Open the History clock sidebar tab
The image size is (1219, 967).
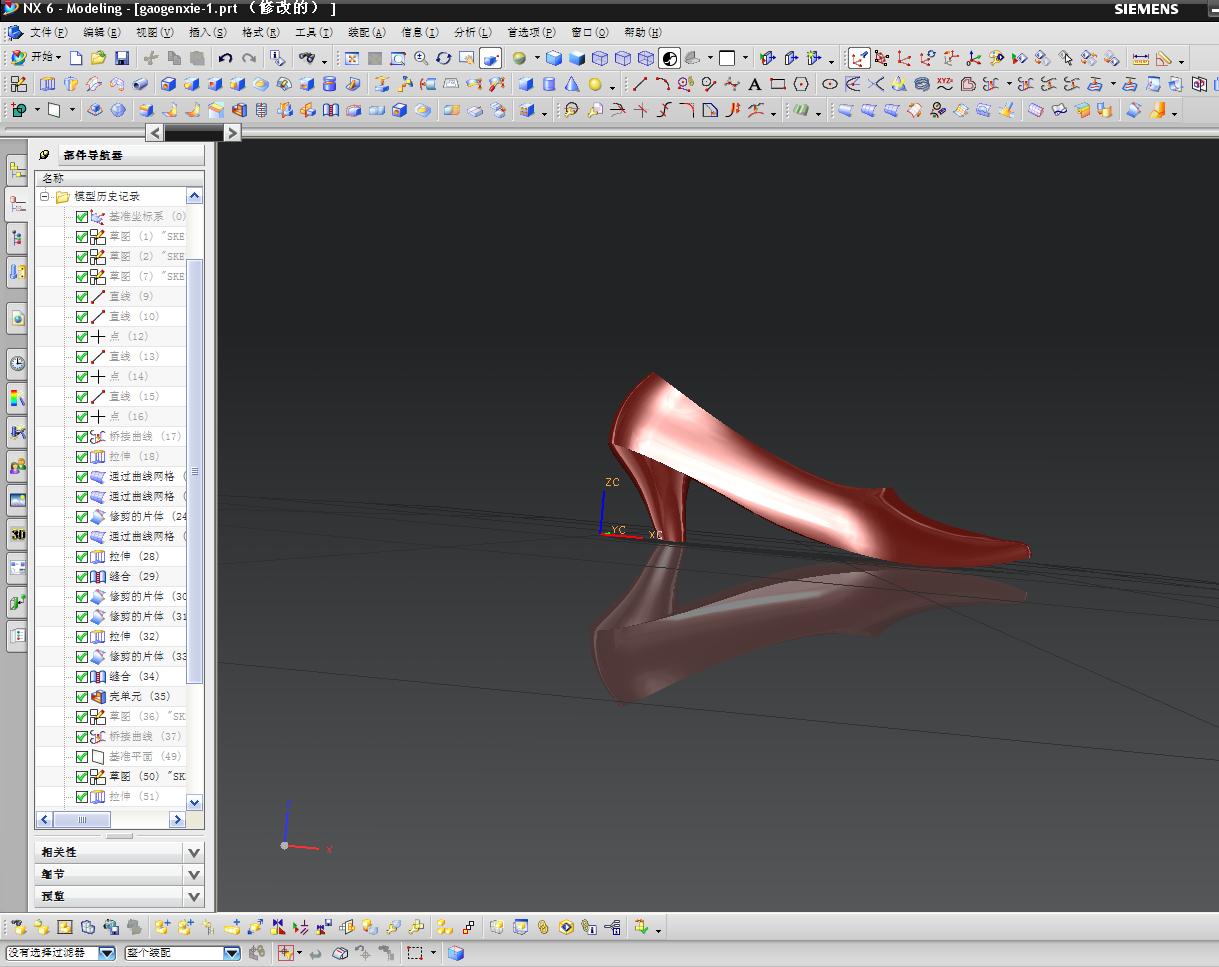(x=17, y=363)
